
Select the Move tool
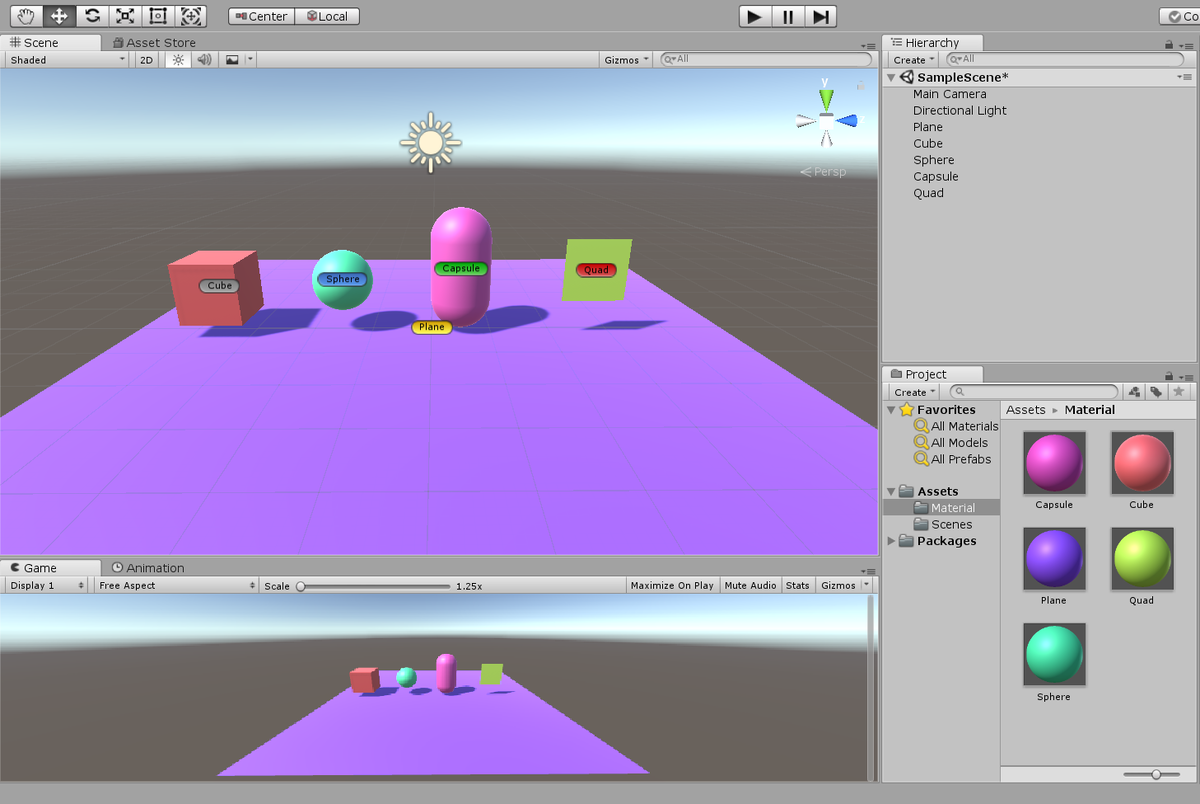59,16
